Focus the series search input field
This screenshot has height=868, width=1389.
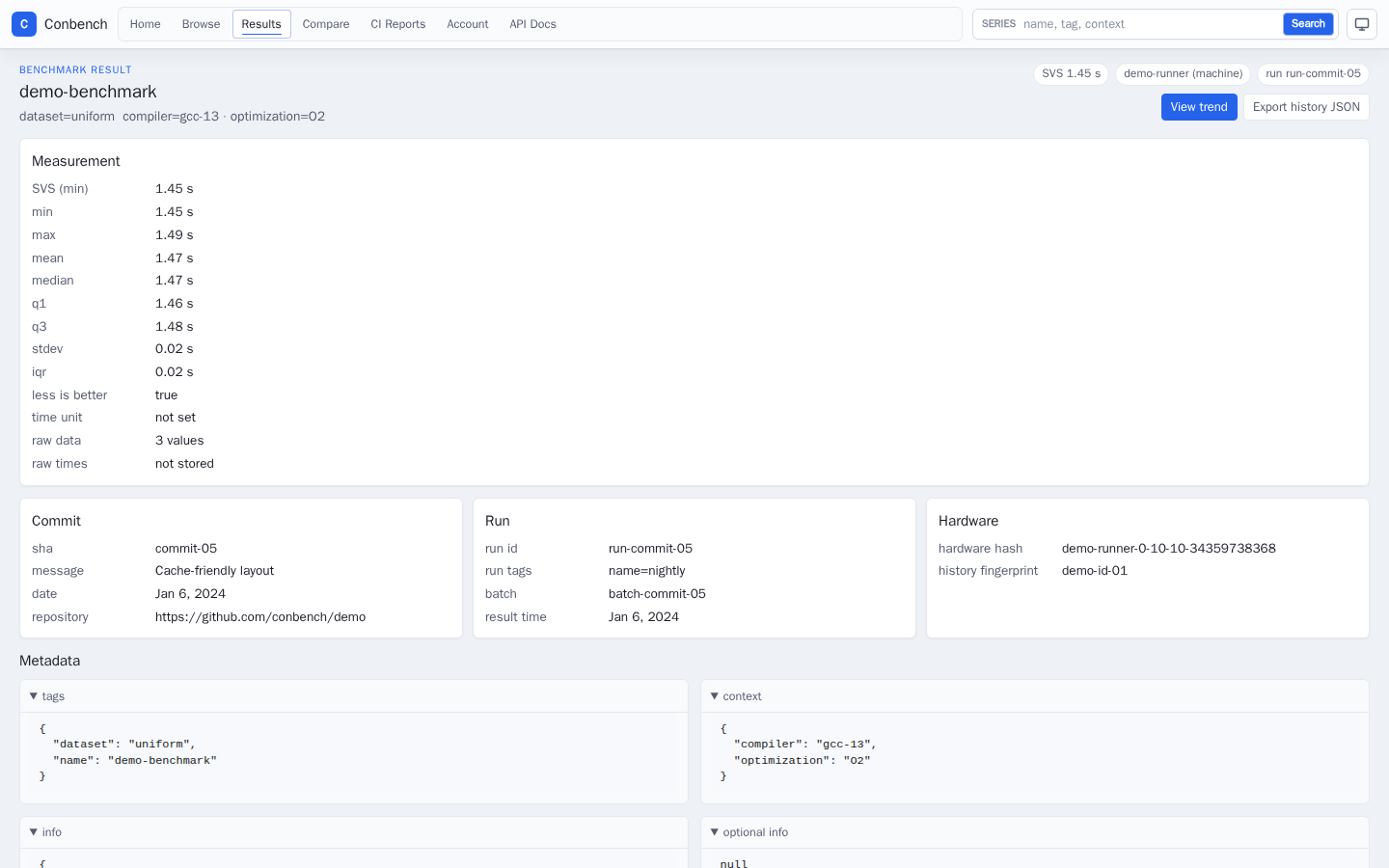[1148, 24]
